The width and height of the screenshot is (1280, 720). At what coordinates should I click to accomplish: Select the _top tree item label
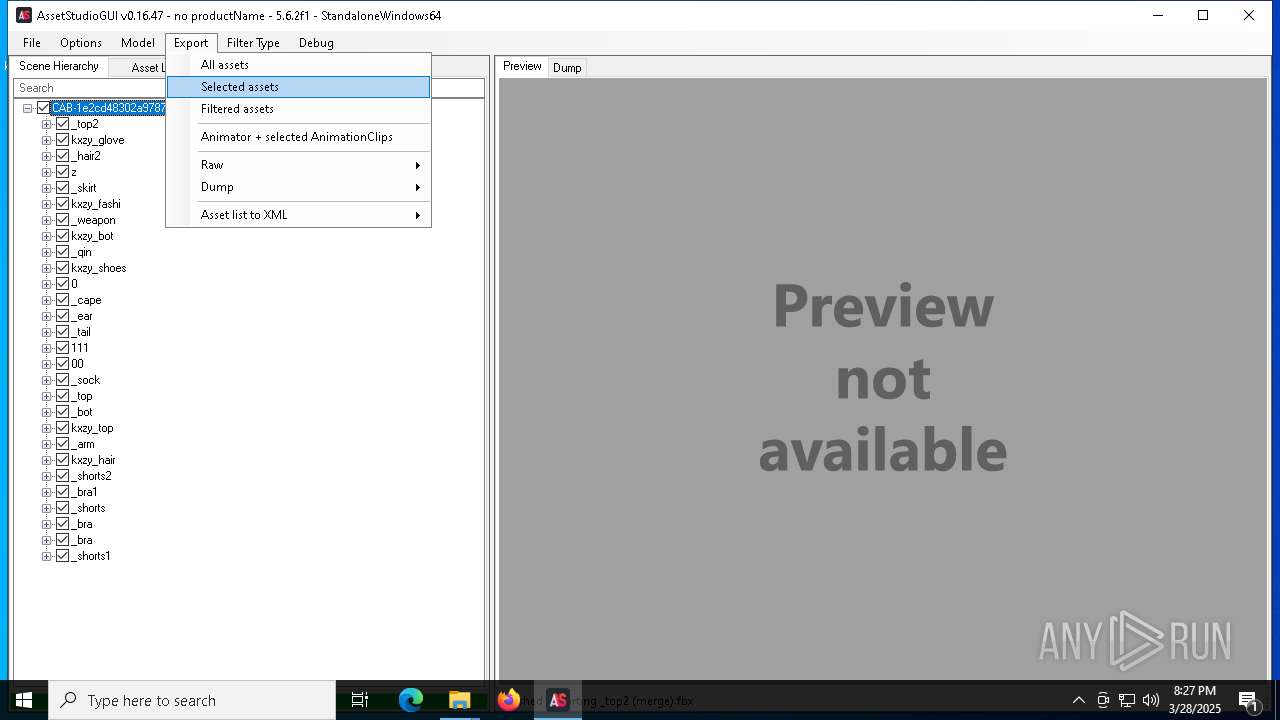point(82,396)
